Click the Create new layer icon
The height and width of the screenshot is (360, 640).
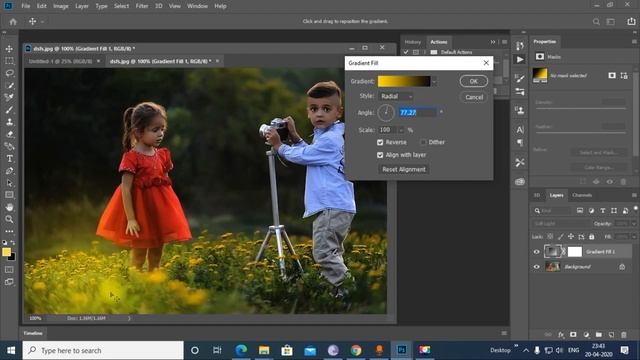coord(611,335)
